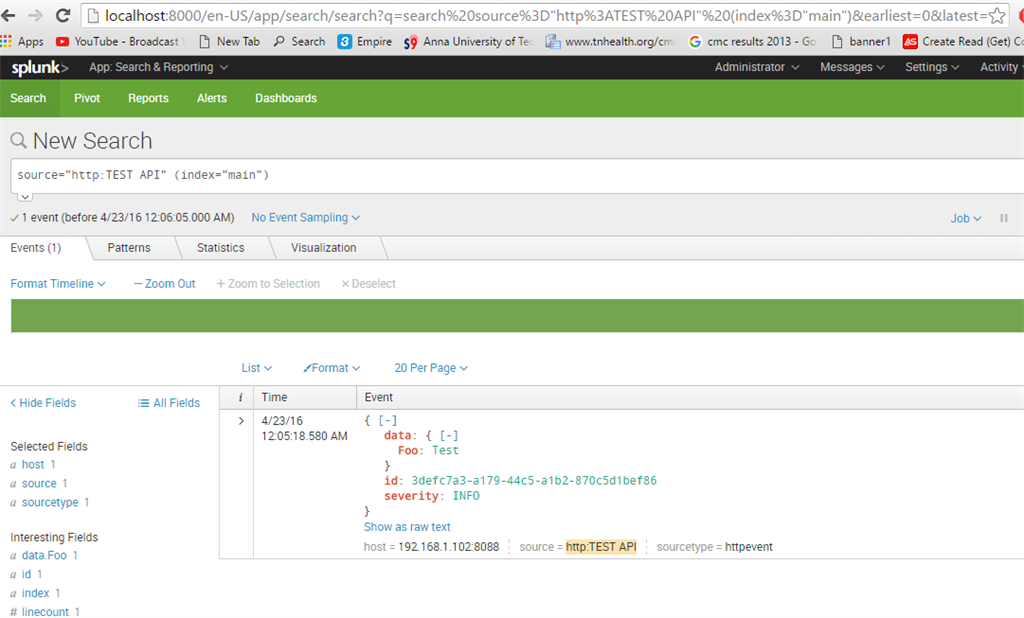Click Hide Fields link
Image resolution: width=1024 pixels, height=618 pixels.
point(43,403)
